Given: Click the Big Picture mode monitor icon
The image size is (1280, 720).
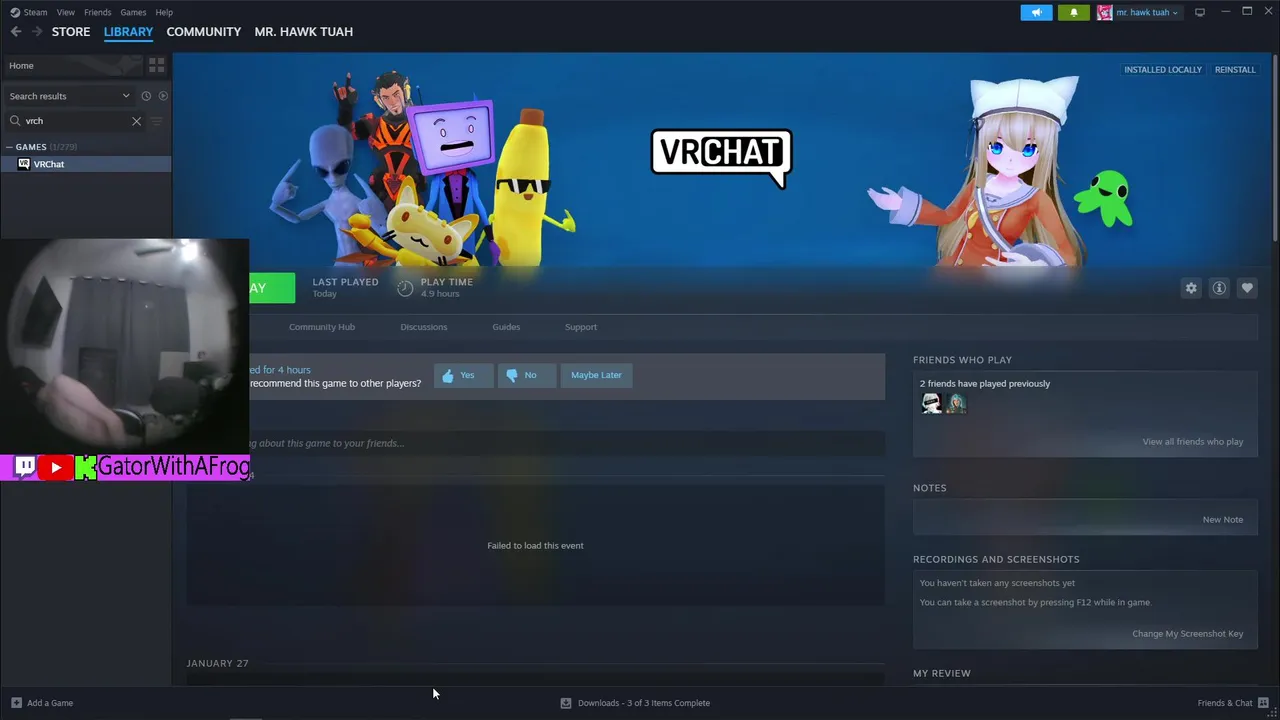Looking at the screenshot, I should (1200, 12).
